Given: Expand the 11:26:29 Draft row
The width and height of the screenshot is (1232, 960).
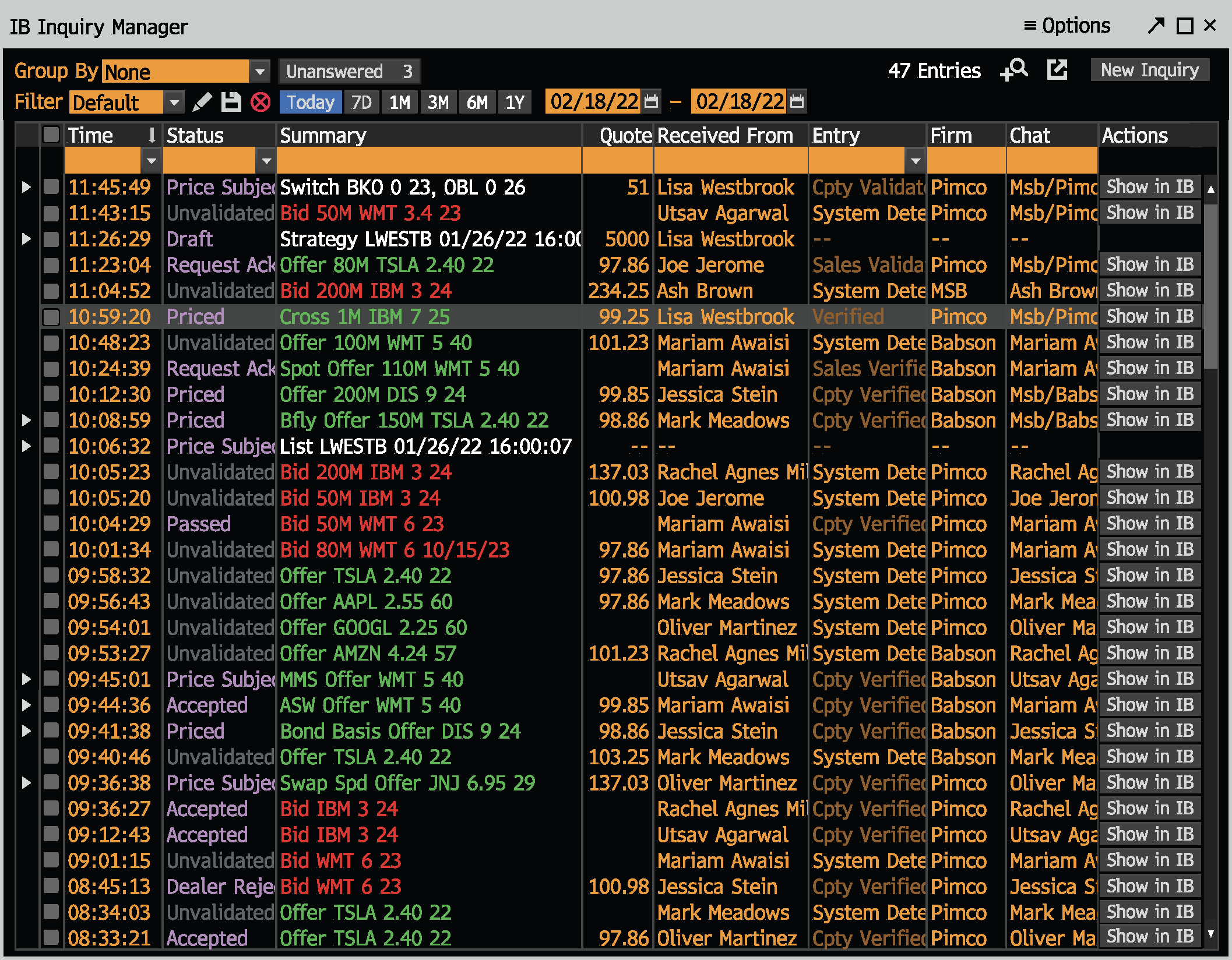Looking at the screenshot, I should tap(26, 239).
